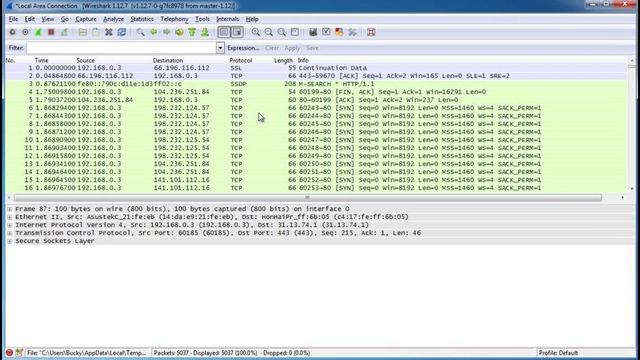Click Profile: Default in status bar
Viewport: 640px width, 360px height.
coord(558,353)
